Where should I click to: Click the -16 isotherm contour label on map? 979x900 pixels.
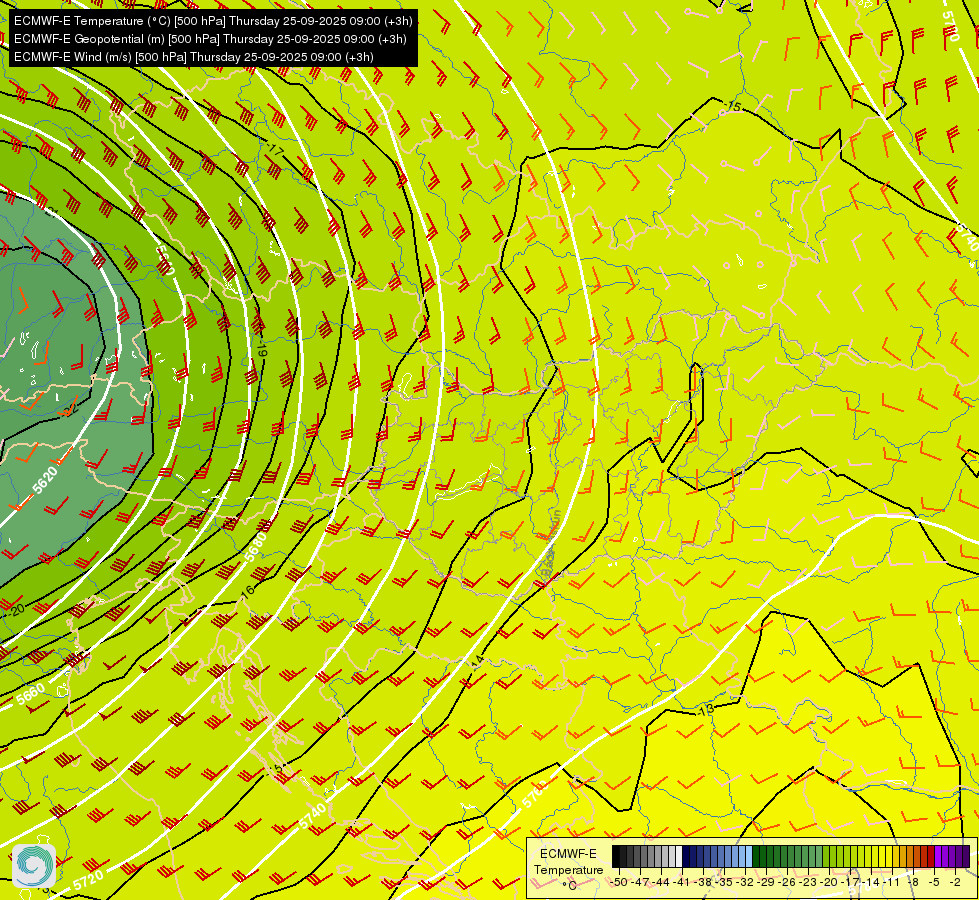248,591
